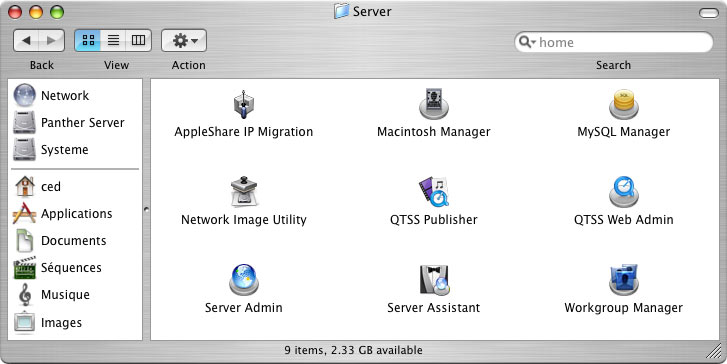
Task: Click the Network Image Utility icon
Action: pos(243,191)
